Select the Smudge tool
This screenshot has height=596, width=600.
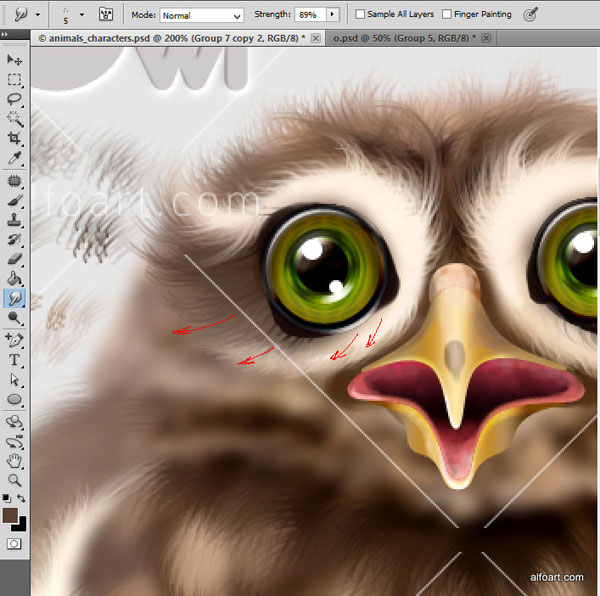click(x=15, y=298)
